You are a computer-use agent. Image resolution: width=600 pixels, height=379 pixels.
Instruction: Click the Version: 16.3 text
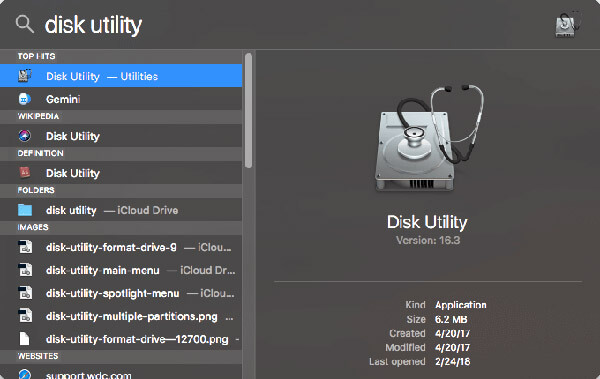(428, 240)
